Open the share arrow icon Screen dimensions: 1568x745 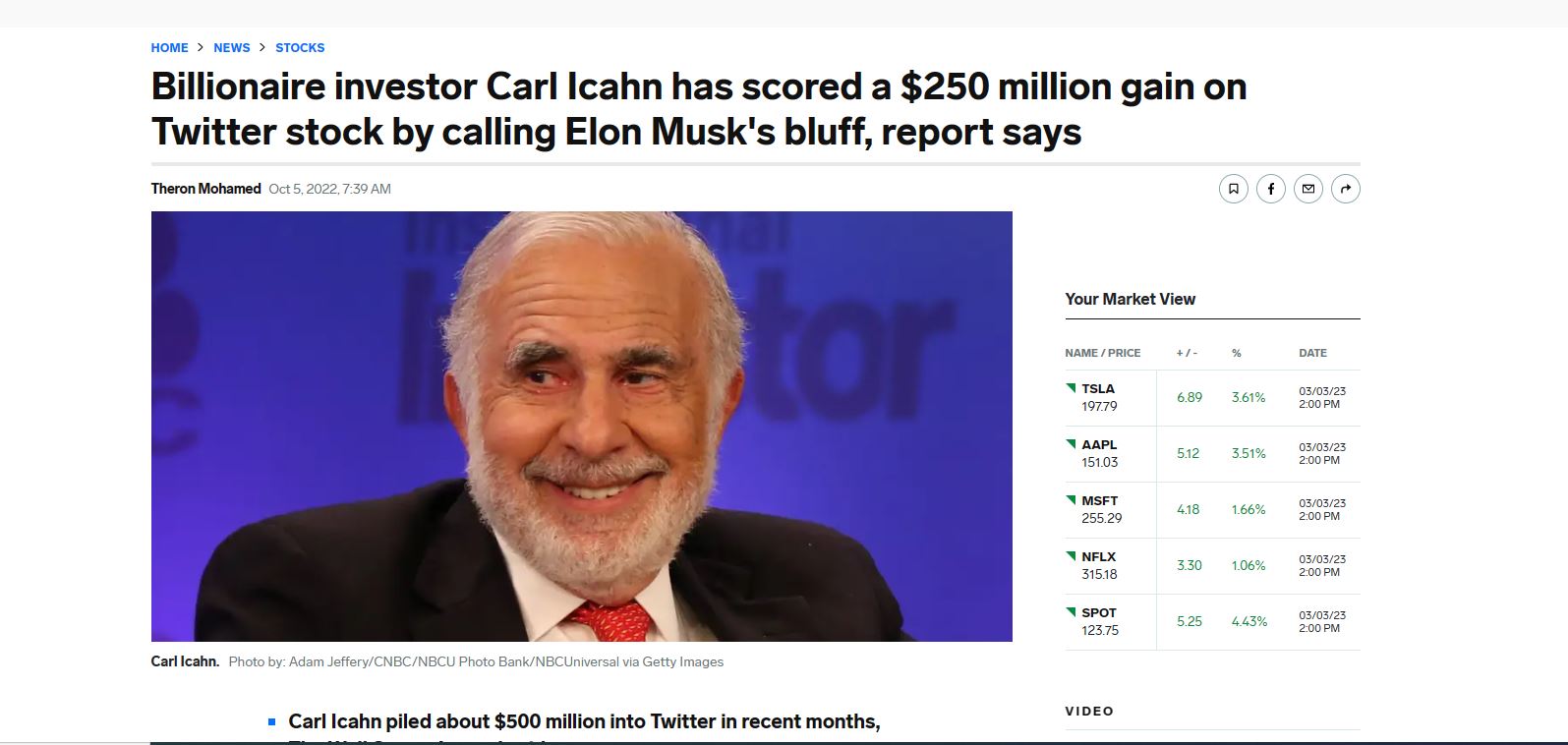(x=1345, y=189)
